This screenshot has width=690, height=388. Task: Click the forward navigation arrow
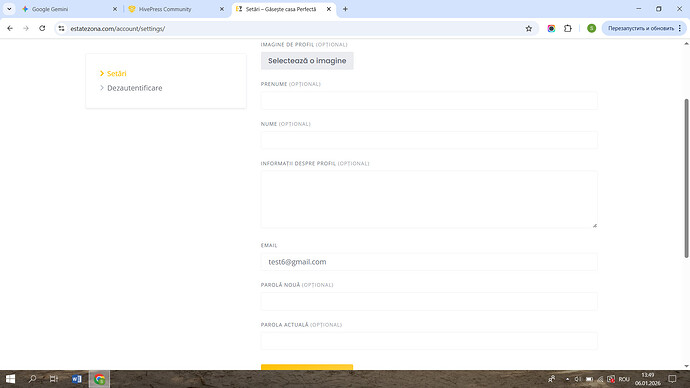26,28
